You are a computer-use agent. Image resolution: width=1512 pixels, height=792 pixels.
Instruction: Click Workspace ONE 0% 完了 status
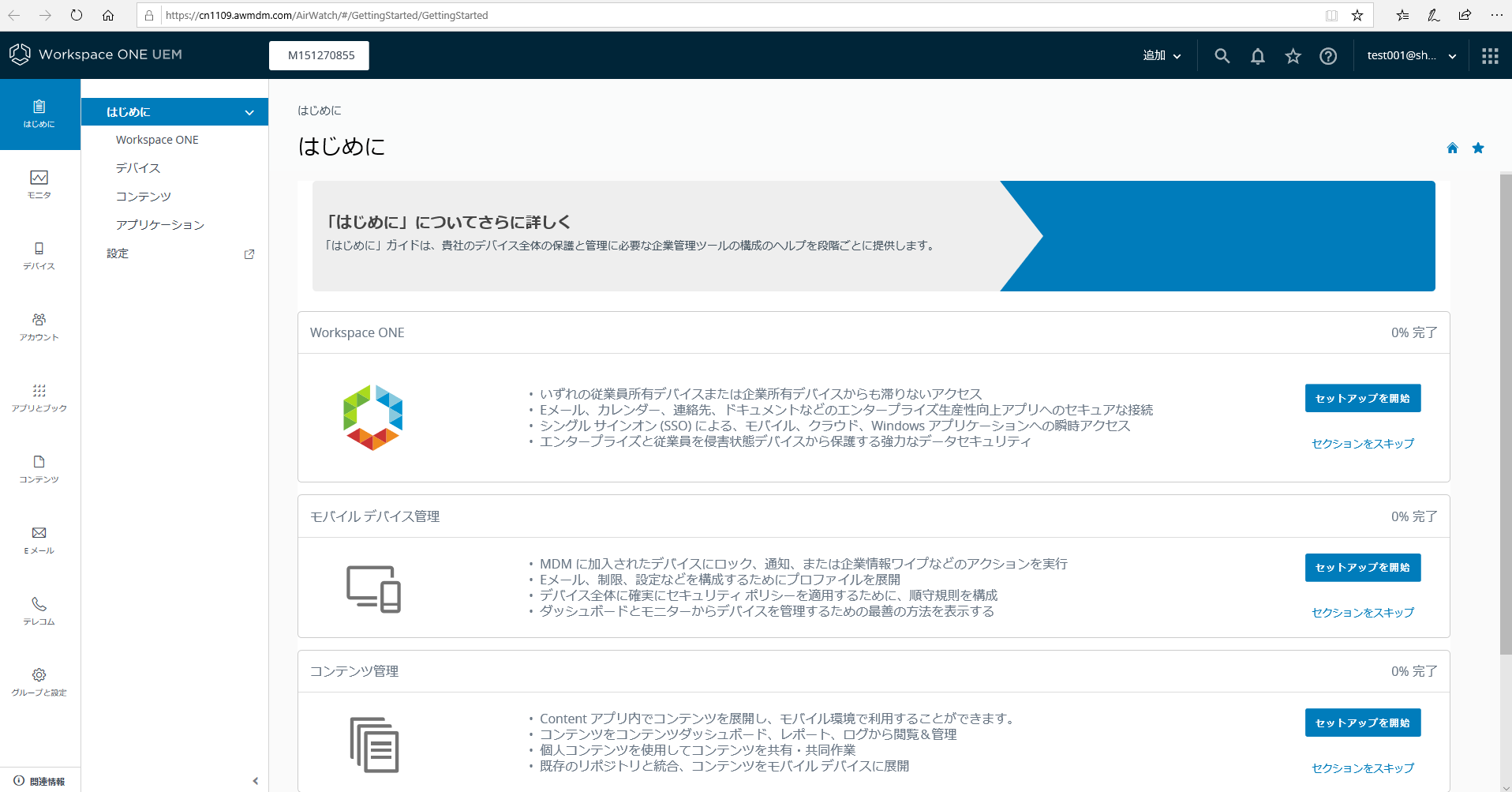[1414, 332]
